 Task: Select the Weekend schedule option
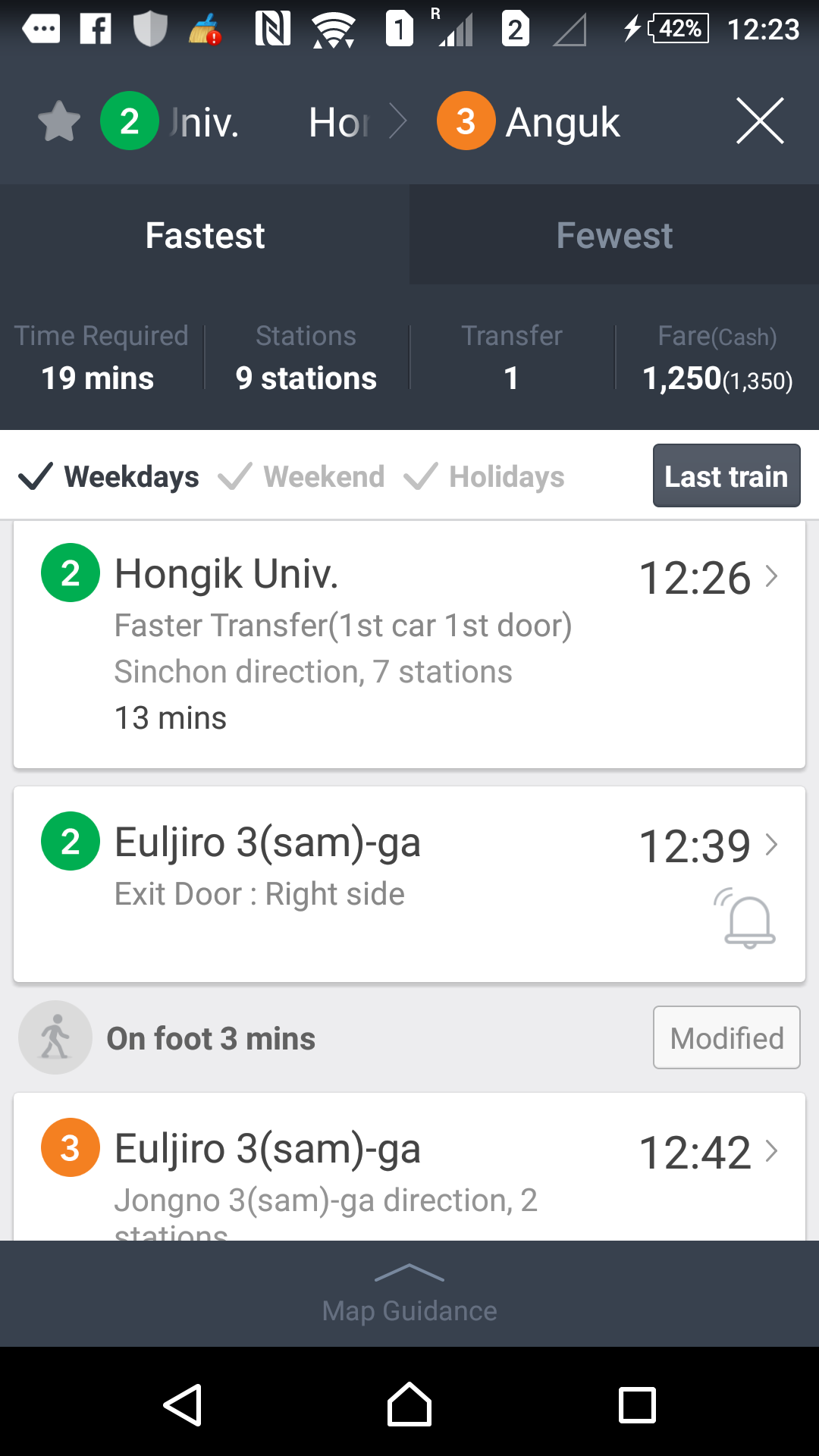click(x=302, y=476)
